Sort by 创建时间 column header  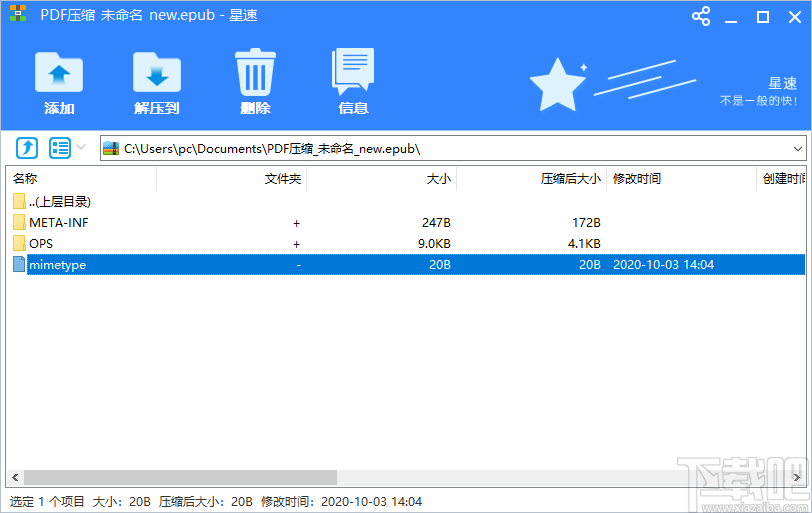pyautogui.click(x=781, y=179)
